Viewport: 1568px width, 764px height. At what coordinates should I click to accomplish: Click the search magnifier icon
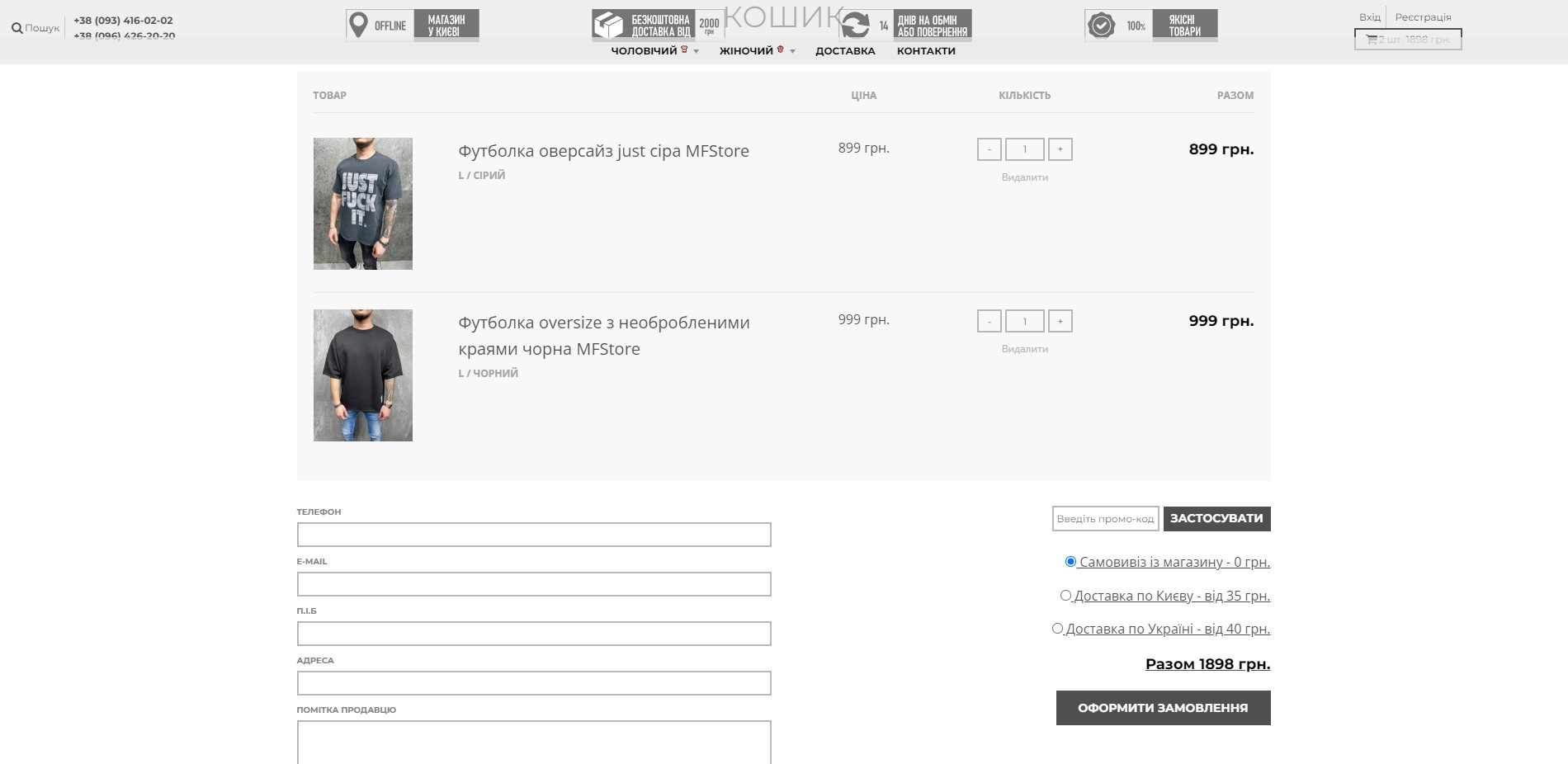click(x=17, y=28)
